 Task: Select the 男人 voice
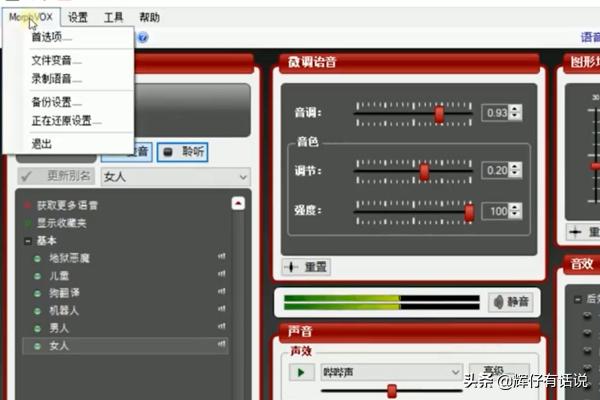(59, 328)
